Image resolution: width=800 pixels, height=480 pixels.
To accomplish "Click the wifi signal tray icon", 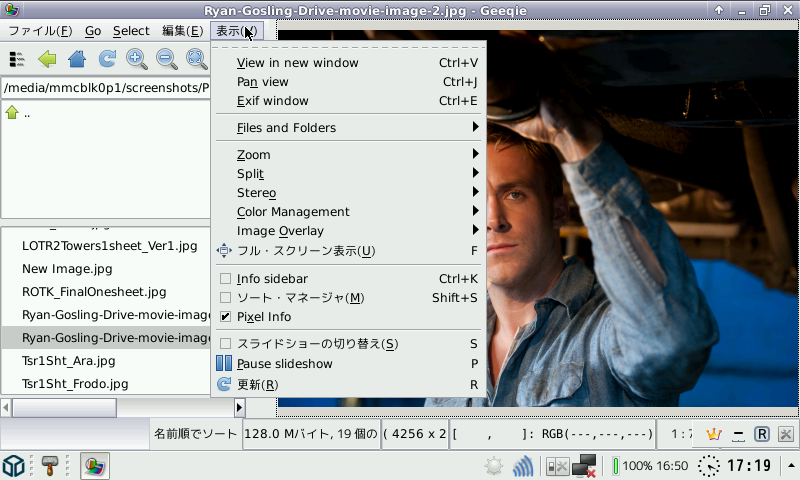I will point(522,466).
